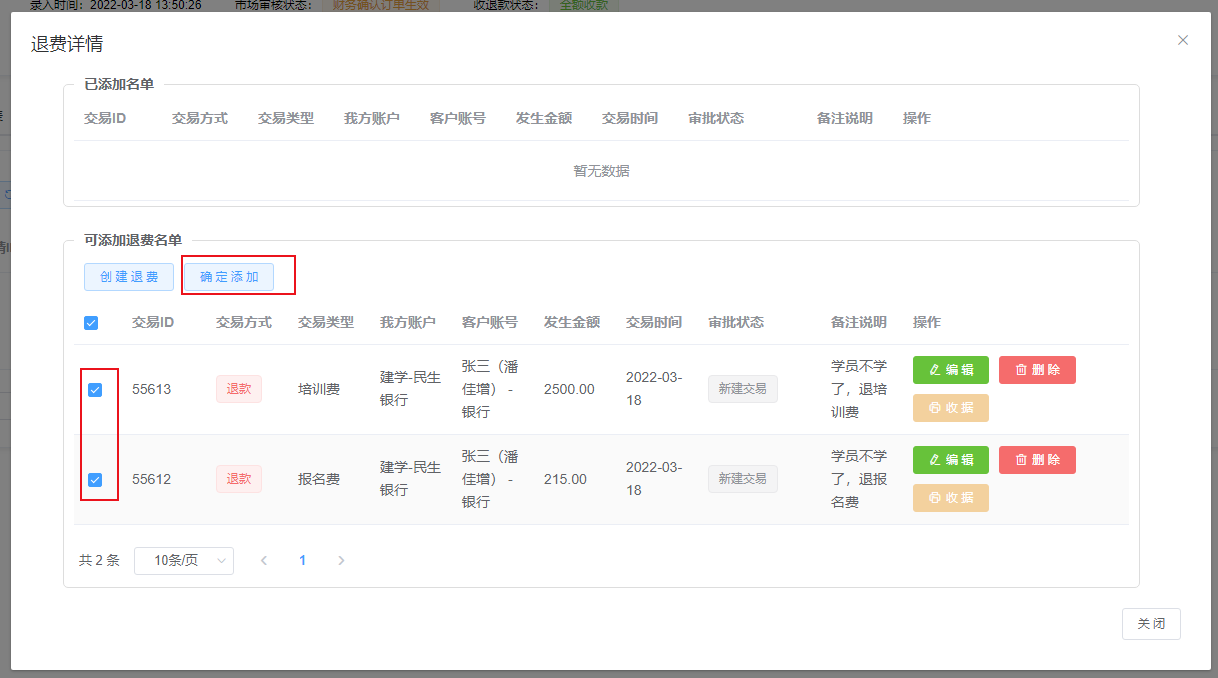Uncheck the checkbox for transaction 55613
Screen dimensions: 1218x678
[x=95, y=390]
